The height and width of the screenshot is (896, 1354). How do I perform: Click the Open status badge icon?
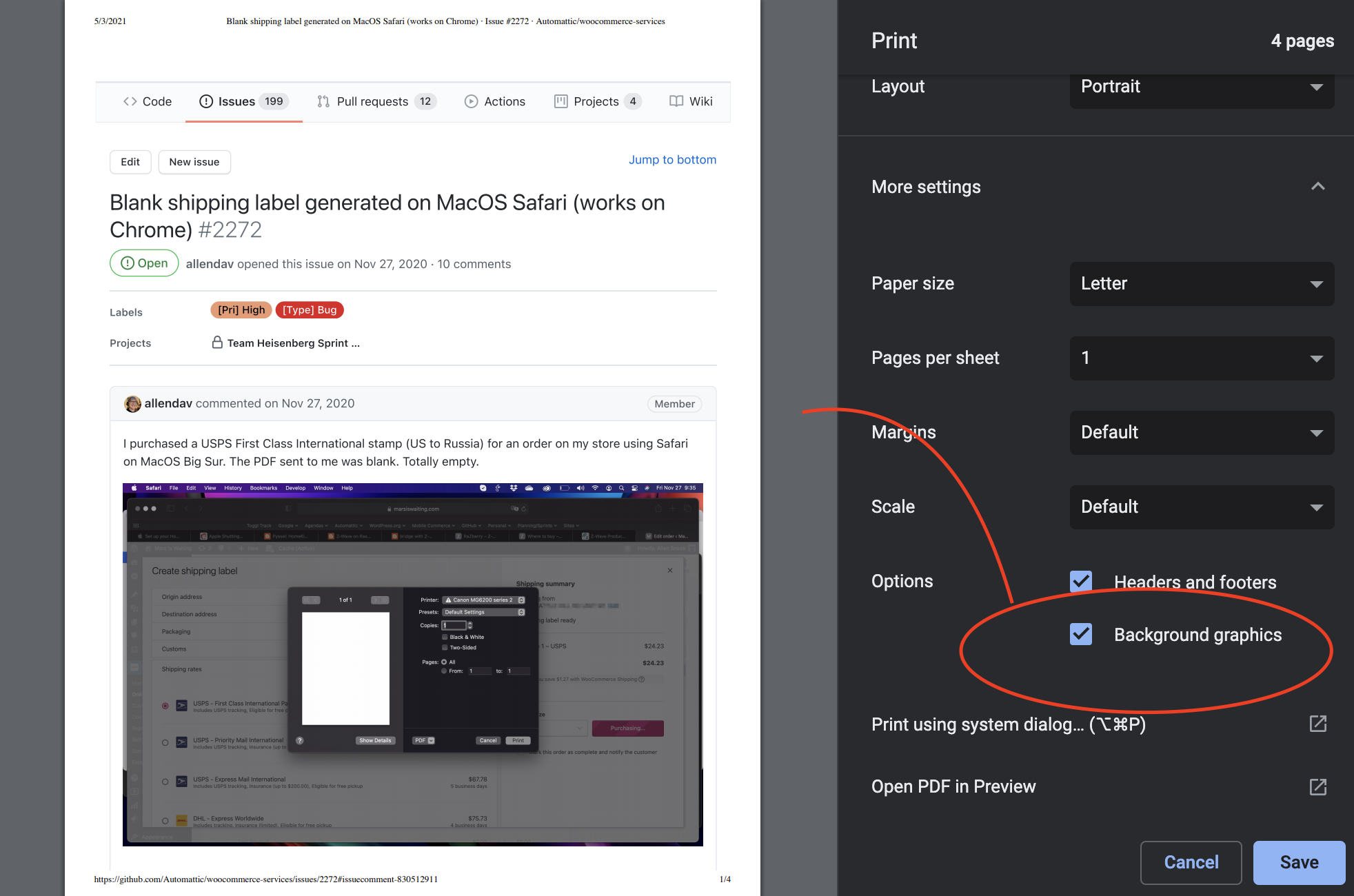[128, 263]
